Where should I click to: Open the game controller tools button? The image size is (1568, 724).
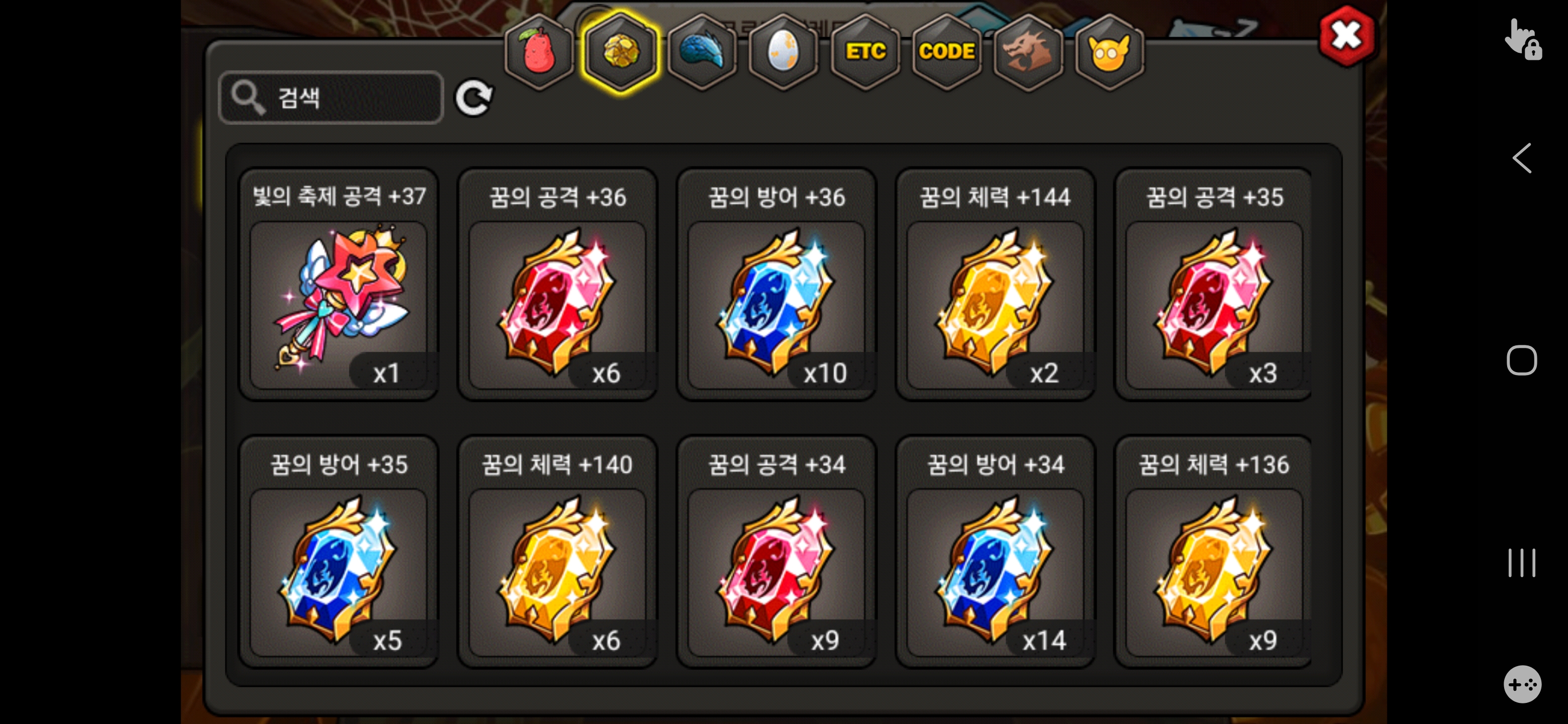(x=1522, y=684)
